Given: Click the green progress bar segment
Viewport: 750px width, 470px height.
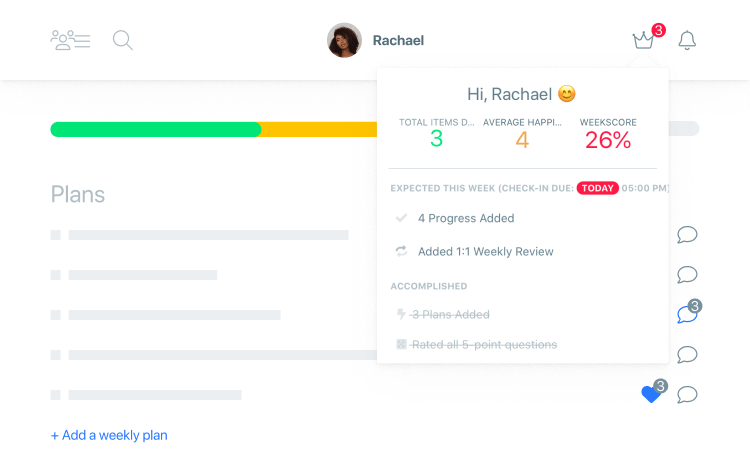Looking at the screenshot, I should click(x=156, y=129).
